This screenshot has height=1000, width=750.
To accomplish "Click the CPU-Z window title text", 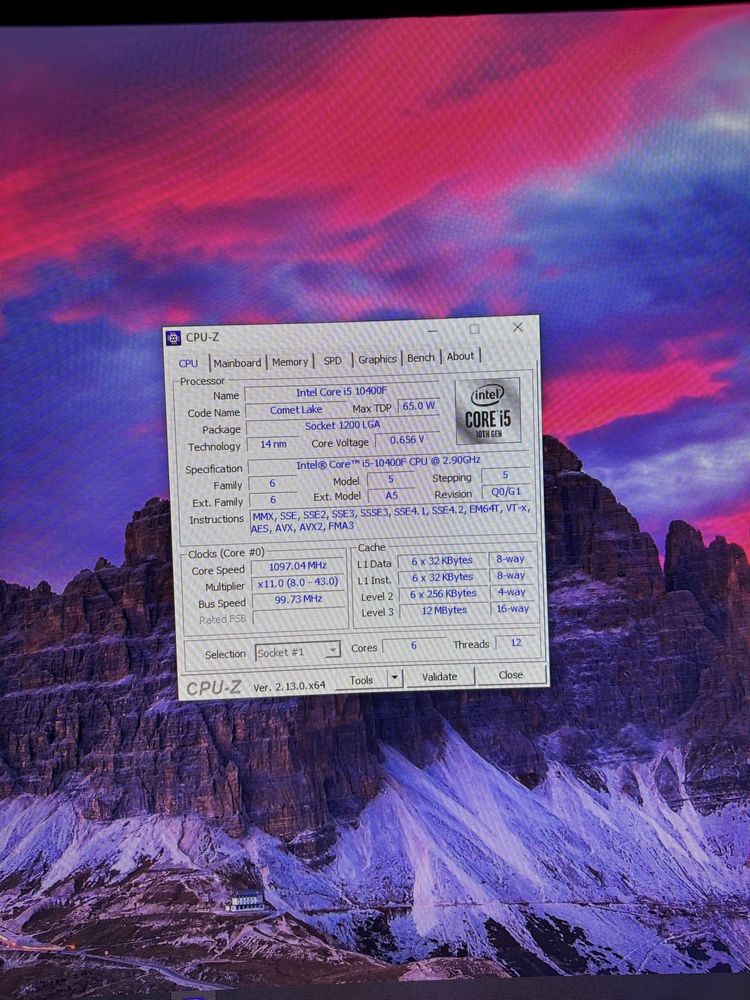I will 202,337.
